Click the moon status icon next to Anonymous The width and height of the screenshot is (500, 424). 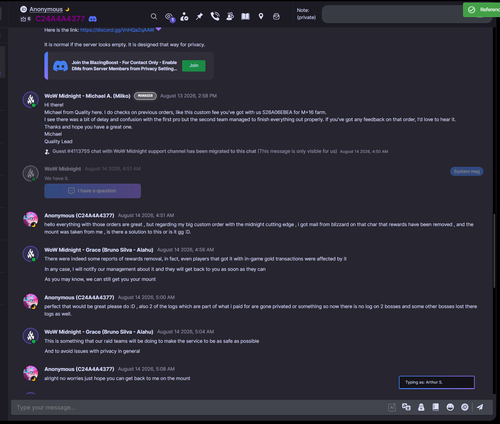tap(67, 9)
